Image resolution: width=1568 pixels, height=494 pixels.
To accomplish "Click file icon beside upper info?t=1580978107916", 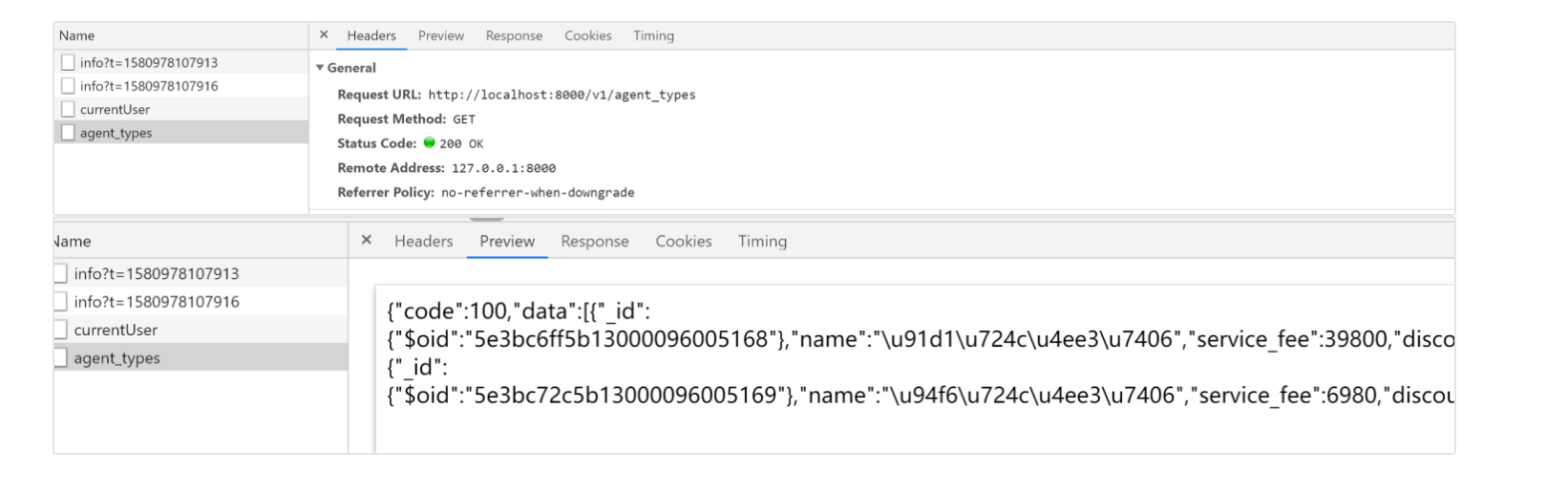I will pos(68,86).
